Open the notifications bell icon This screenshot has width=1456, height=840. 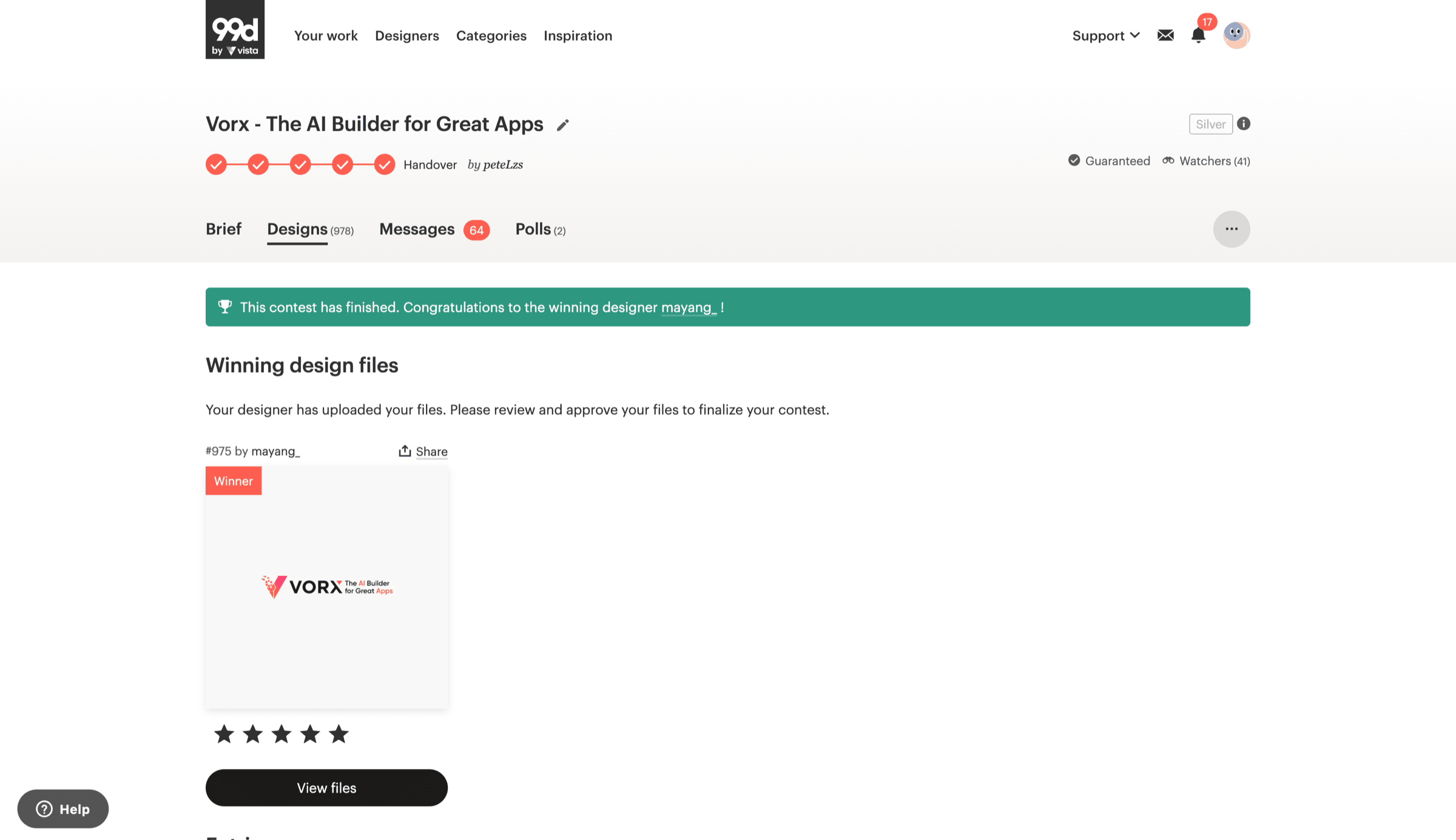coord(1198,35)
